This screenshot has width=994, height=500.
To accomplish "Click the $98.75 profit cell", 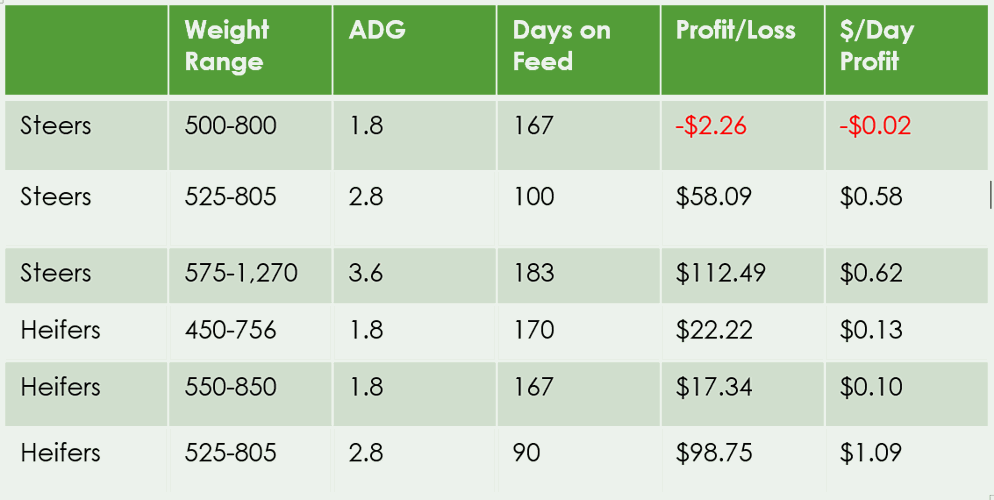I will (713, 452).
